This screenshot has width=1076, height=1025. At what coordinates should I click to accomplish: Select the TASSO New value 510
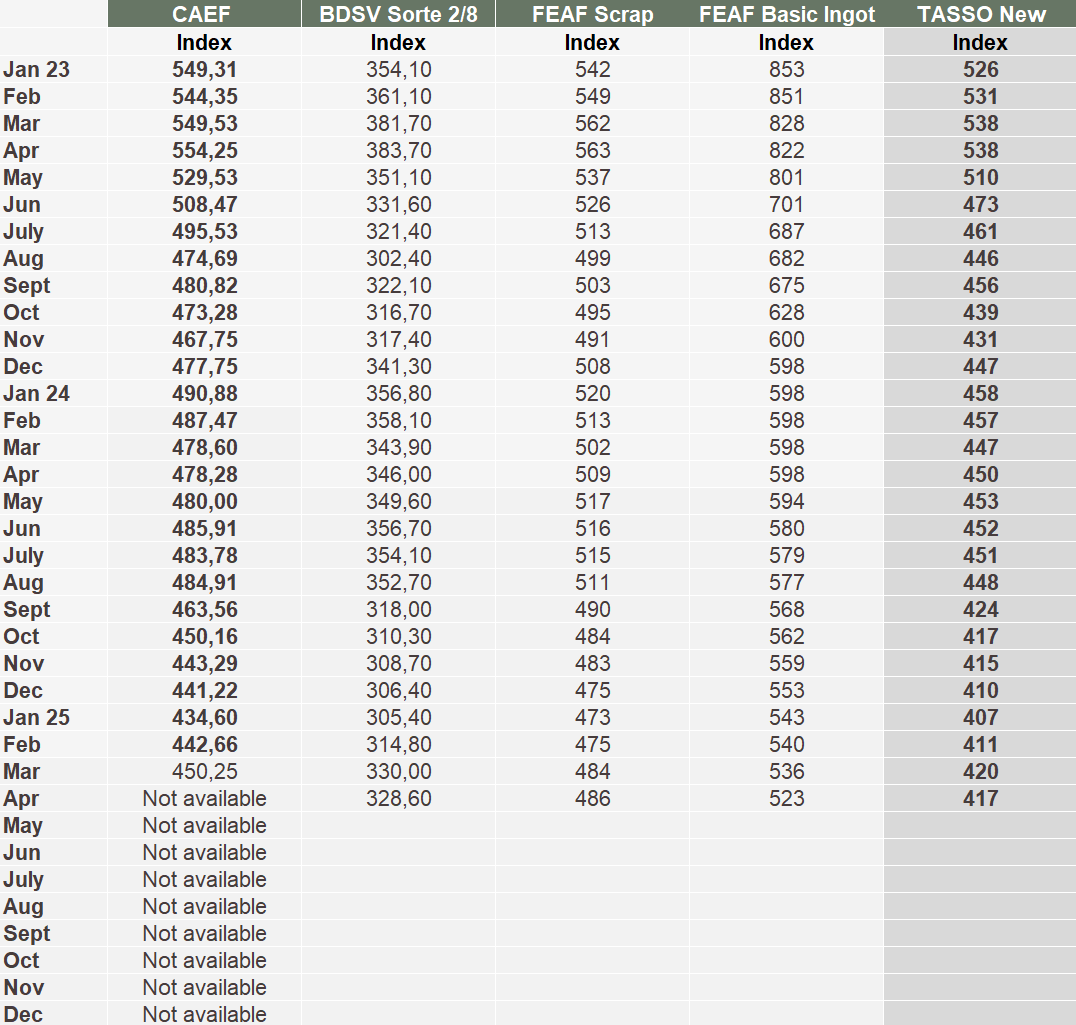coord(981,177)
